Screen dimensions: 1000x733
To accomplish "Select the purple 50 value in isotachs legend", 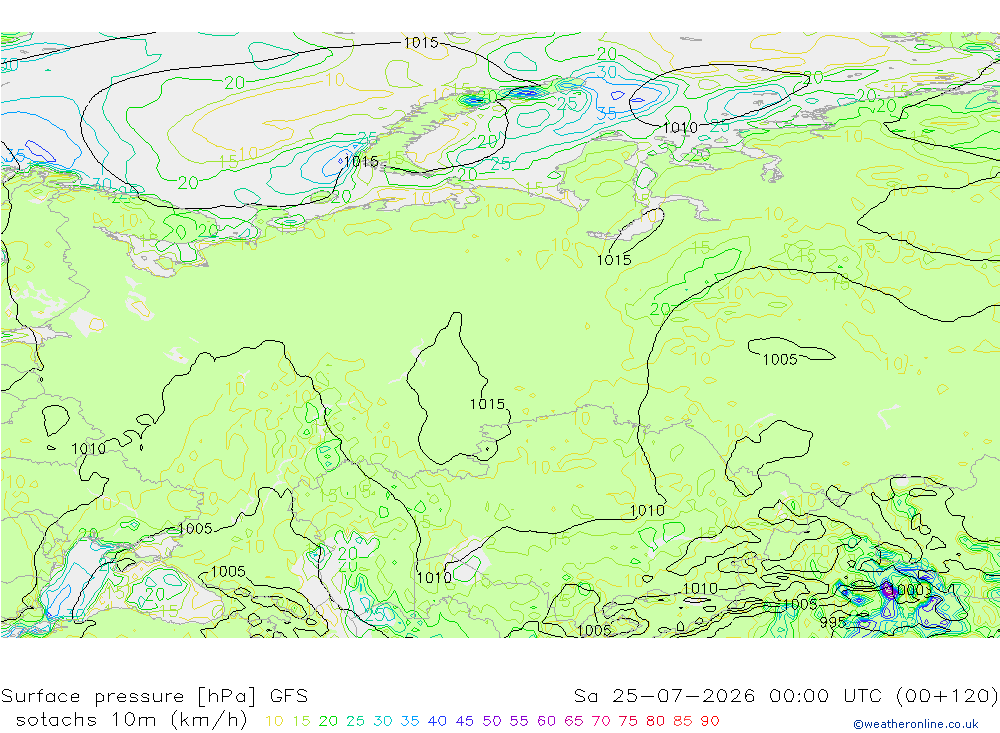I will click(492, 722).
